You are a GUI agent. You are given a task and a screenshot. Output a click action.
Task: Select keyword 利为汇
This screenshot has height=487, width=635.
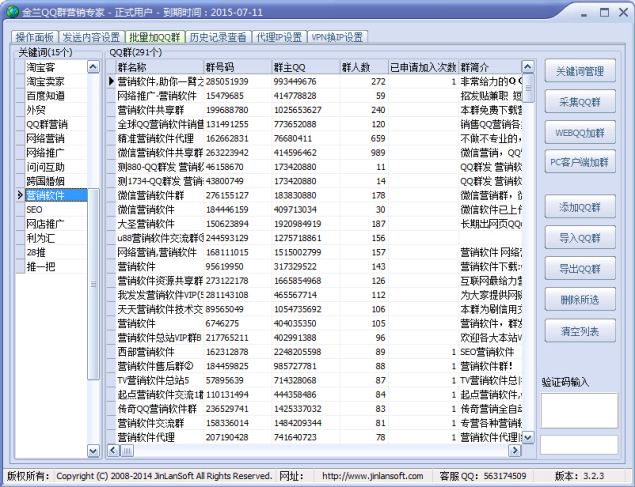(x=56, y=238)
